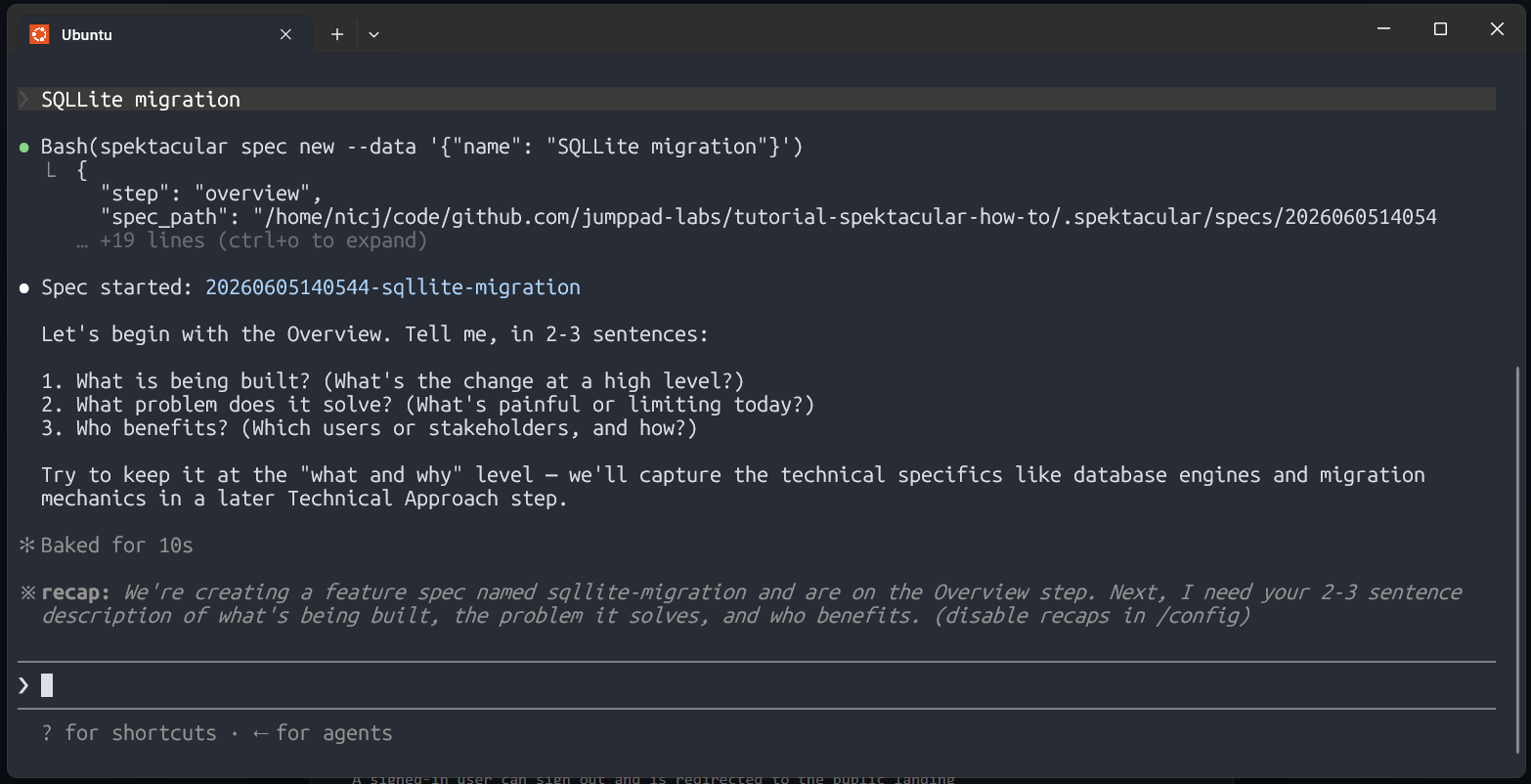
Task: Click the '(disable recaps in /config)' text
Action: click(1091, 616)
